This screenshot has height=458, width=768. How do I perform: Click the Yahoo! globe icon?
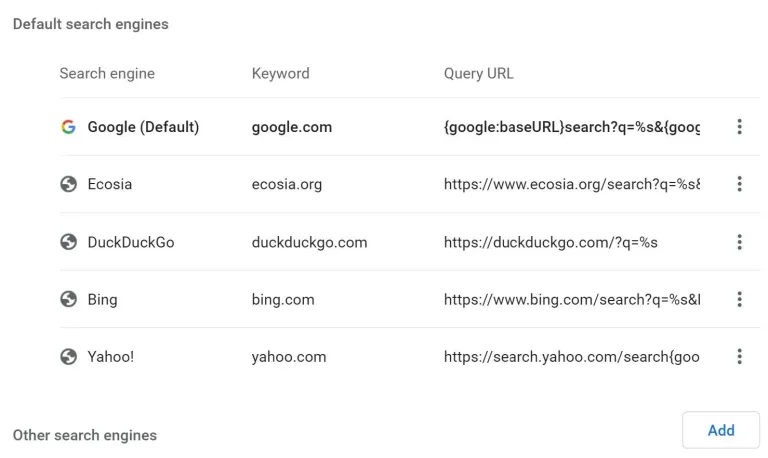[x=68, y=357]
